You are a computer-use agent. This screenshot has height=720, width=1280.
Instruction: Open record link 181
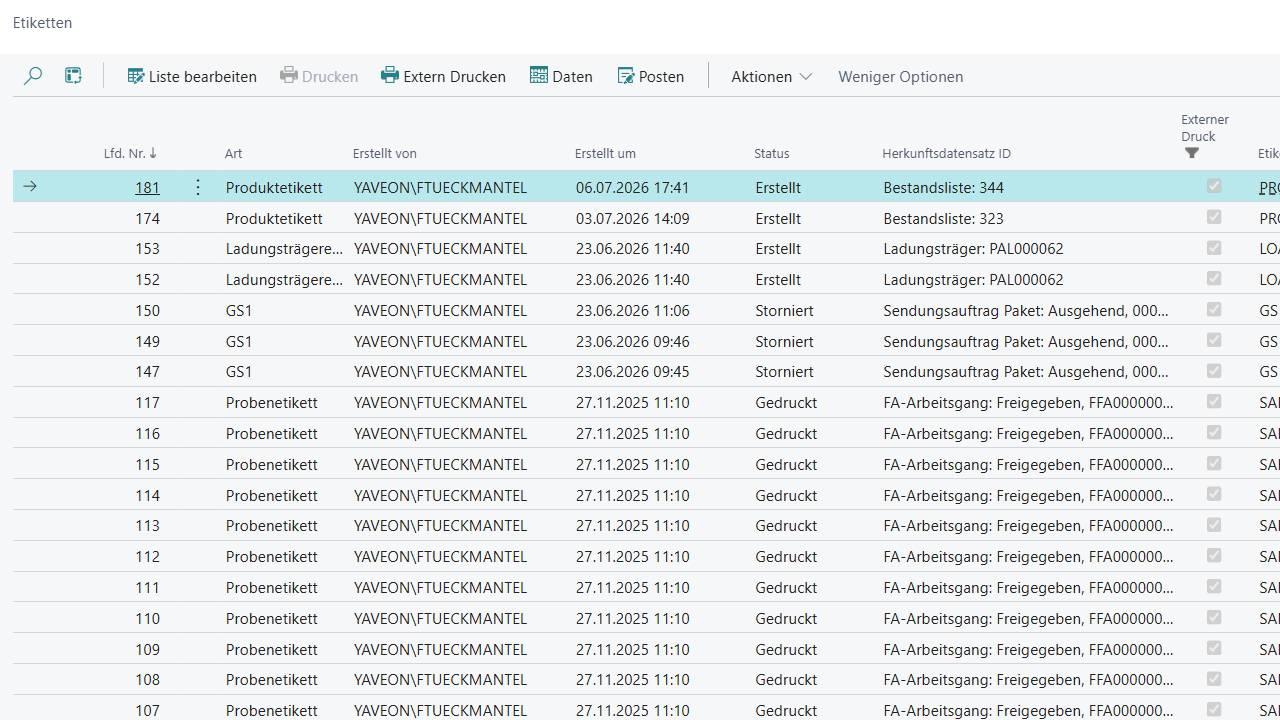(x=147, y=187)
